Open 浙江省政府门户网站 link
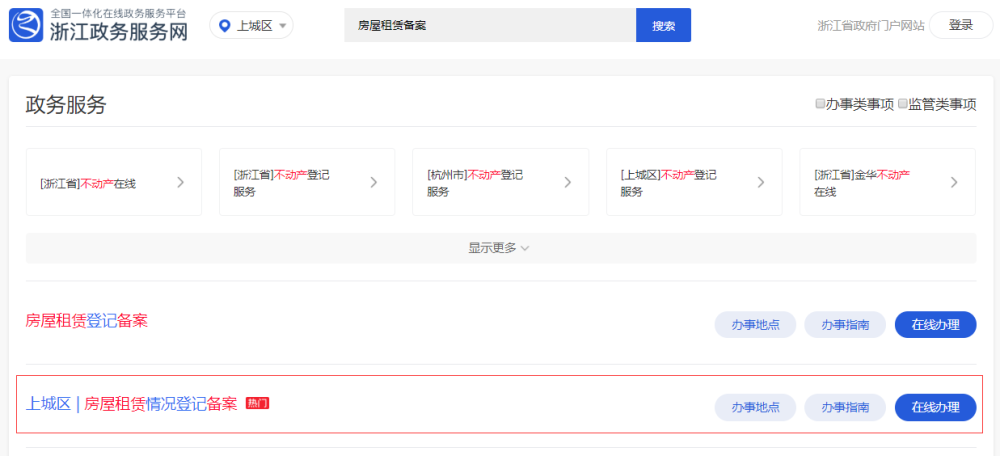The image size is (1000, 456). (x=871, y=26)
